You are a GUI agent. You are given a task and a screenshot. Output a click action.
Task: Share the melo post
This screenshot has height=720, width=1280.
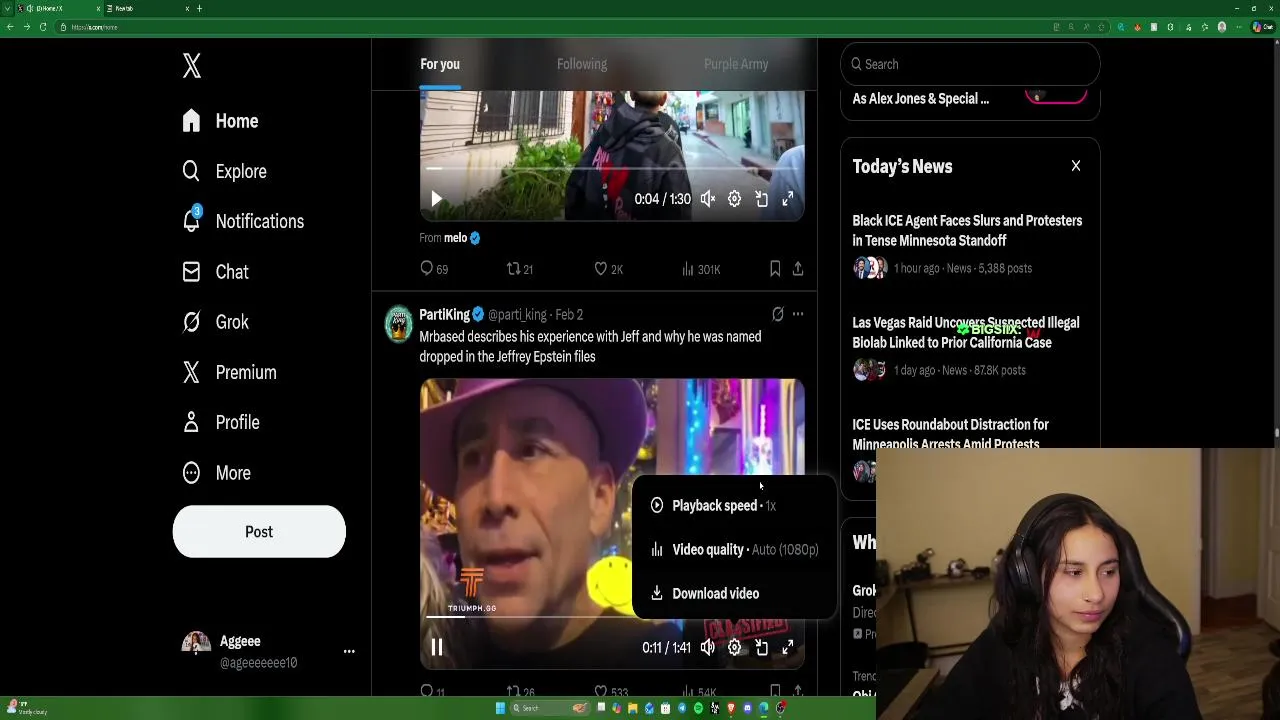(x=798, y=269)
